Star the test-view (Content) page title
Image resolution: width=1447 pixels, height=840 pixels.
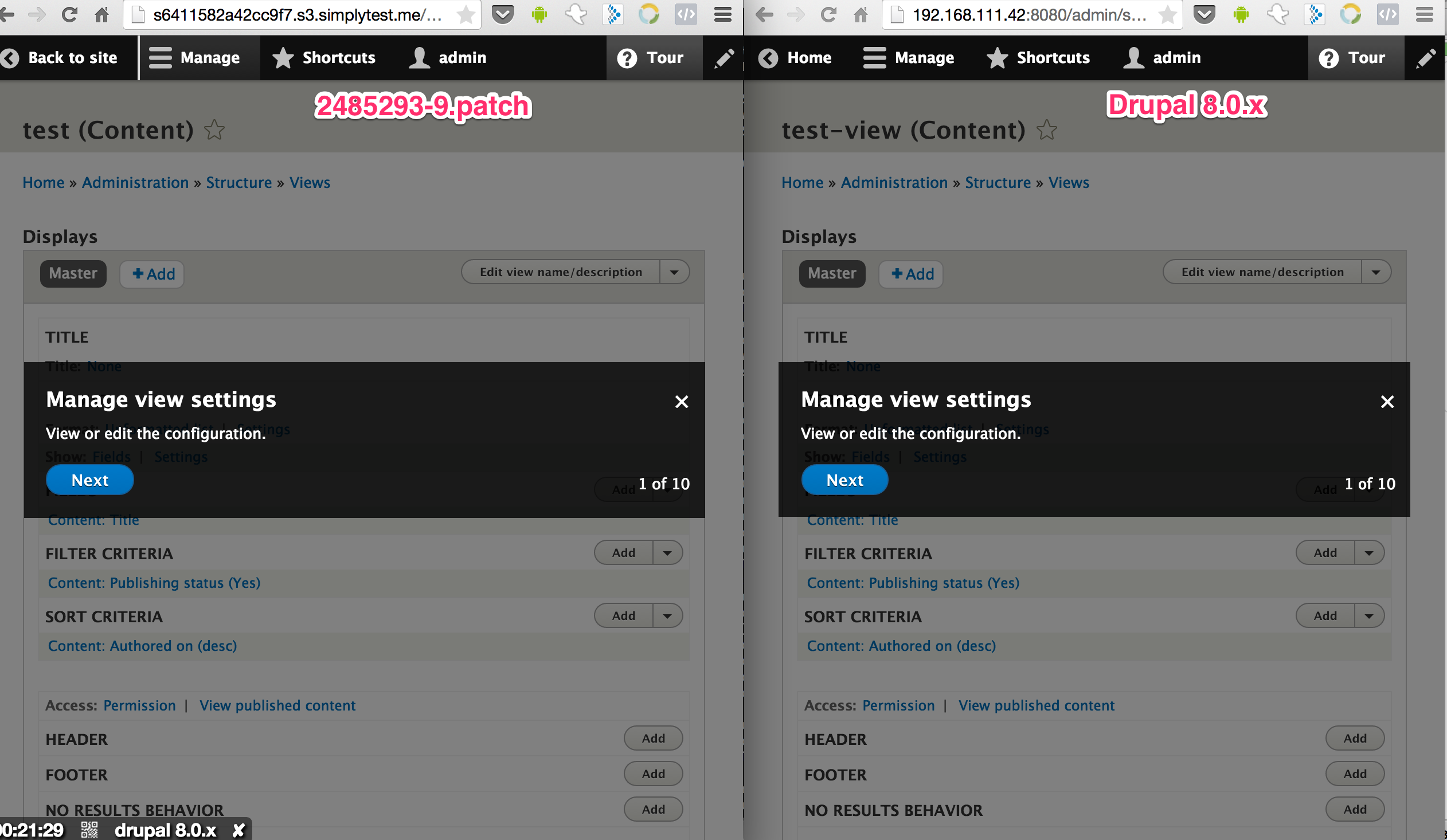pos(1046,130)
